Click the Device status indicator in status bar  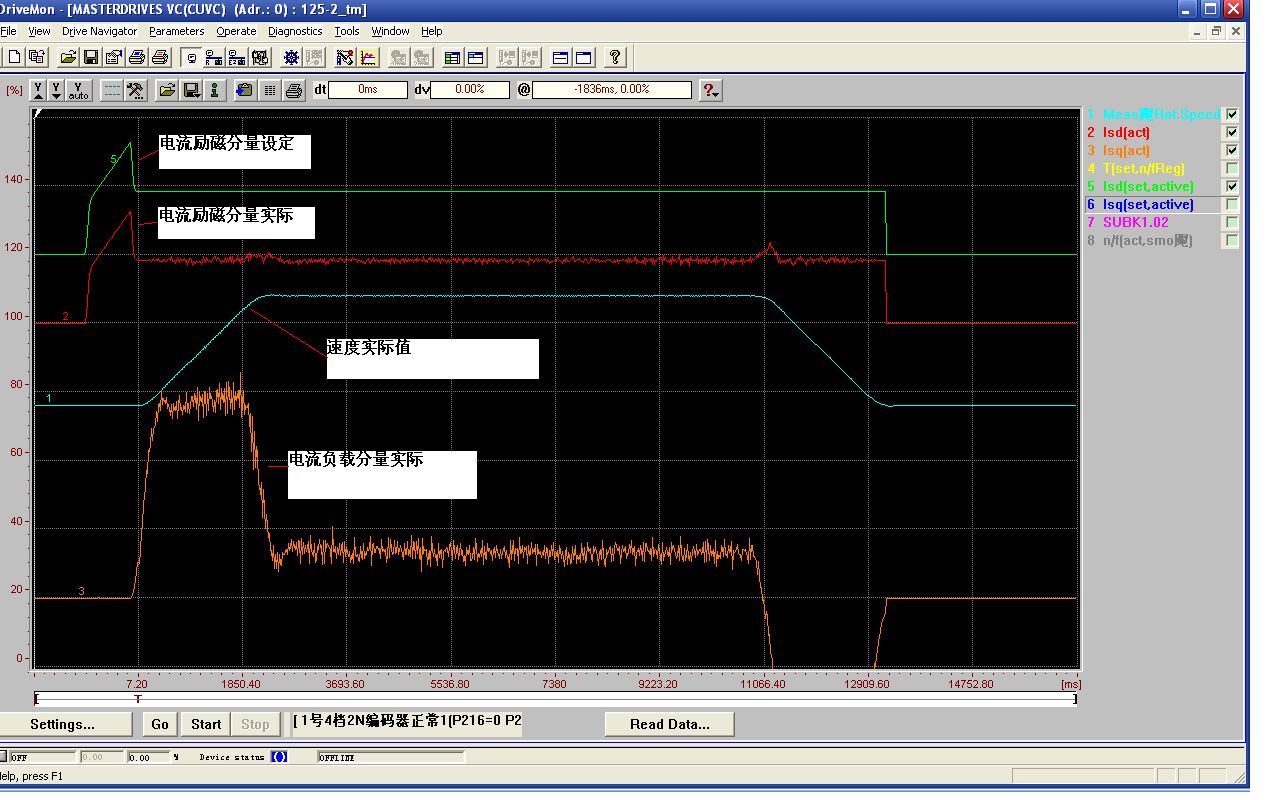pos(279,757)
